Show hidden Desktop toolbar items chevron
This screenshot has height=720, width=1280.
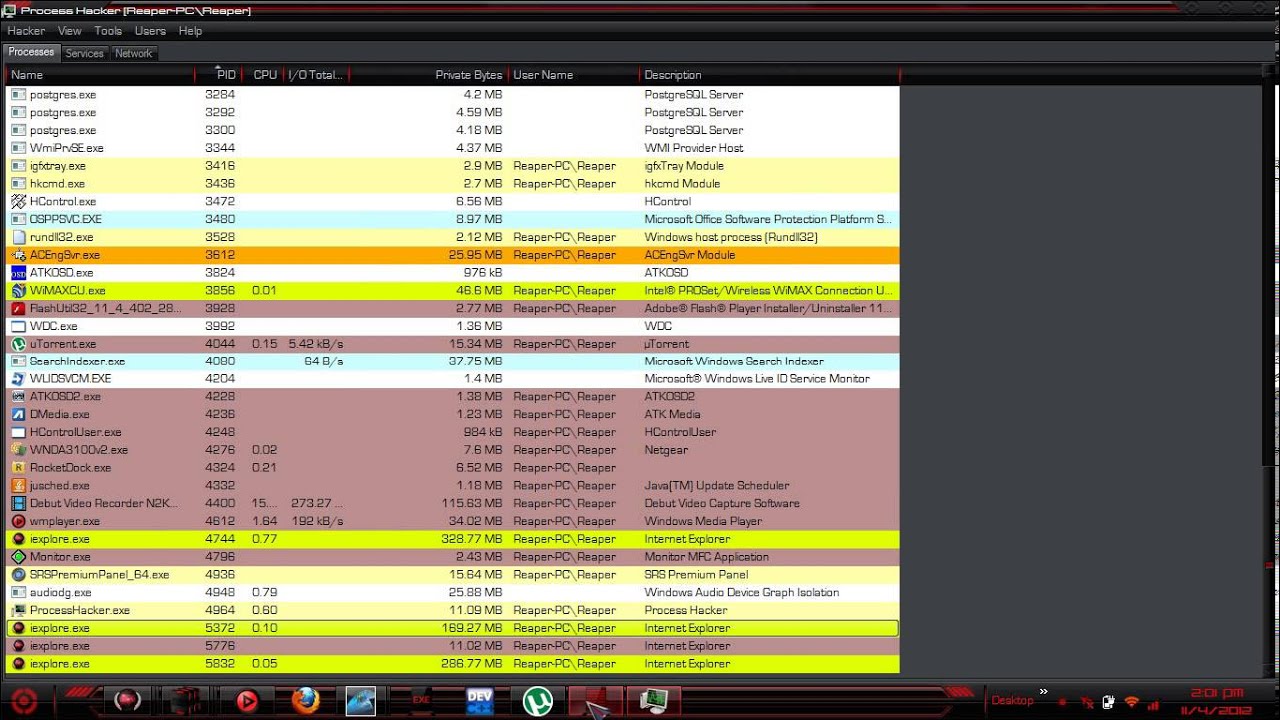[1044, 691]
